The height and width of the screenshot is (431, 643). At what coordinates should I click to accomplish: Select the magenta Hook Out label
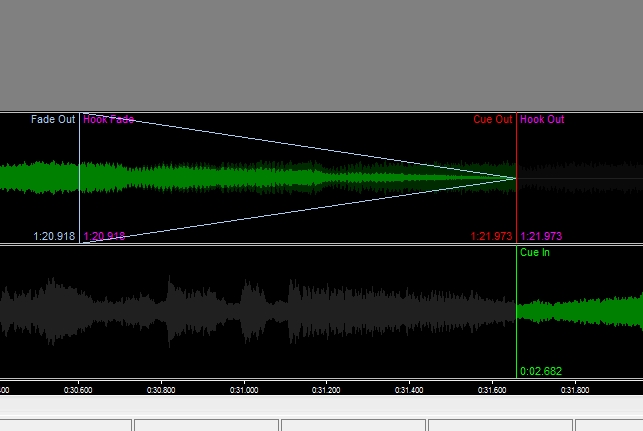click(542, 120)
